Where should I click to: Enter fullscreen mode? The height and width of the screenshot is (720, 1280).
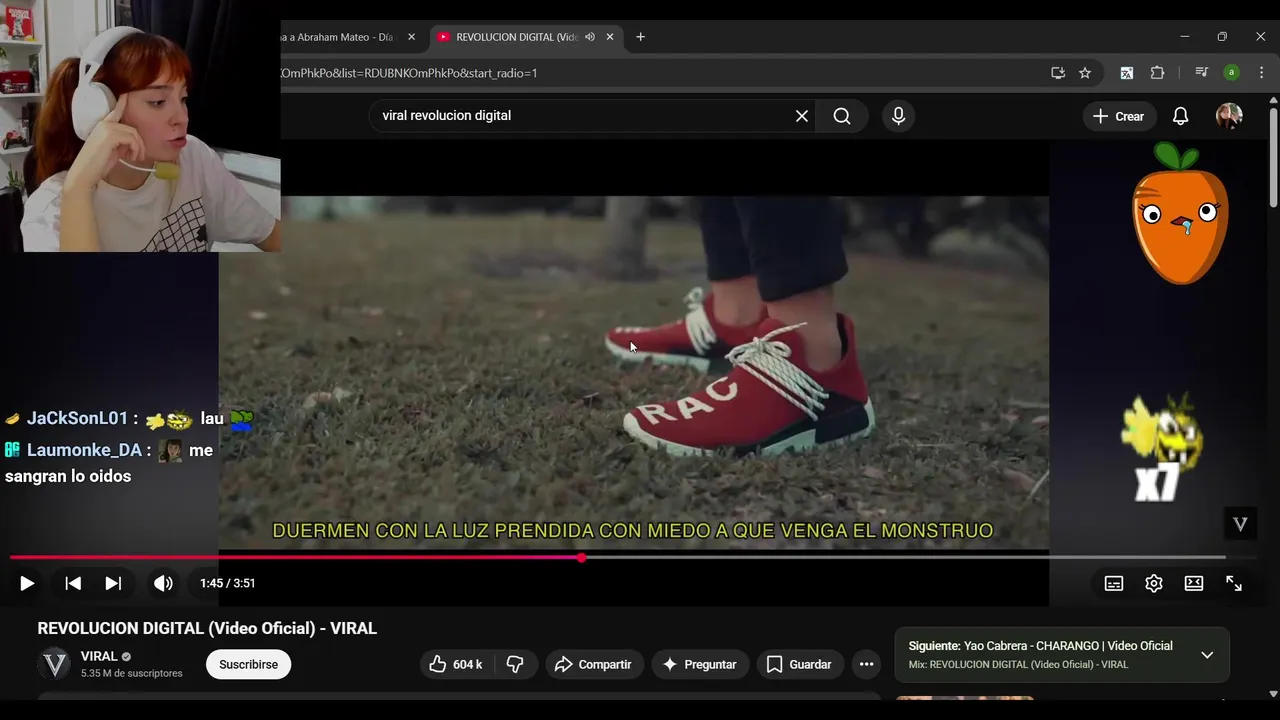[1234, 583]
